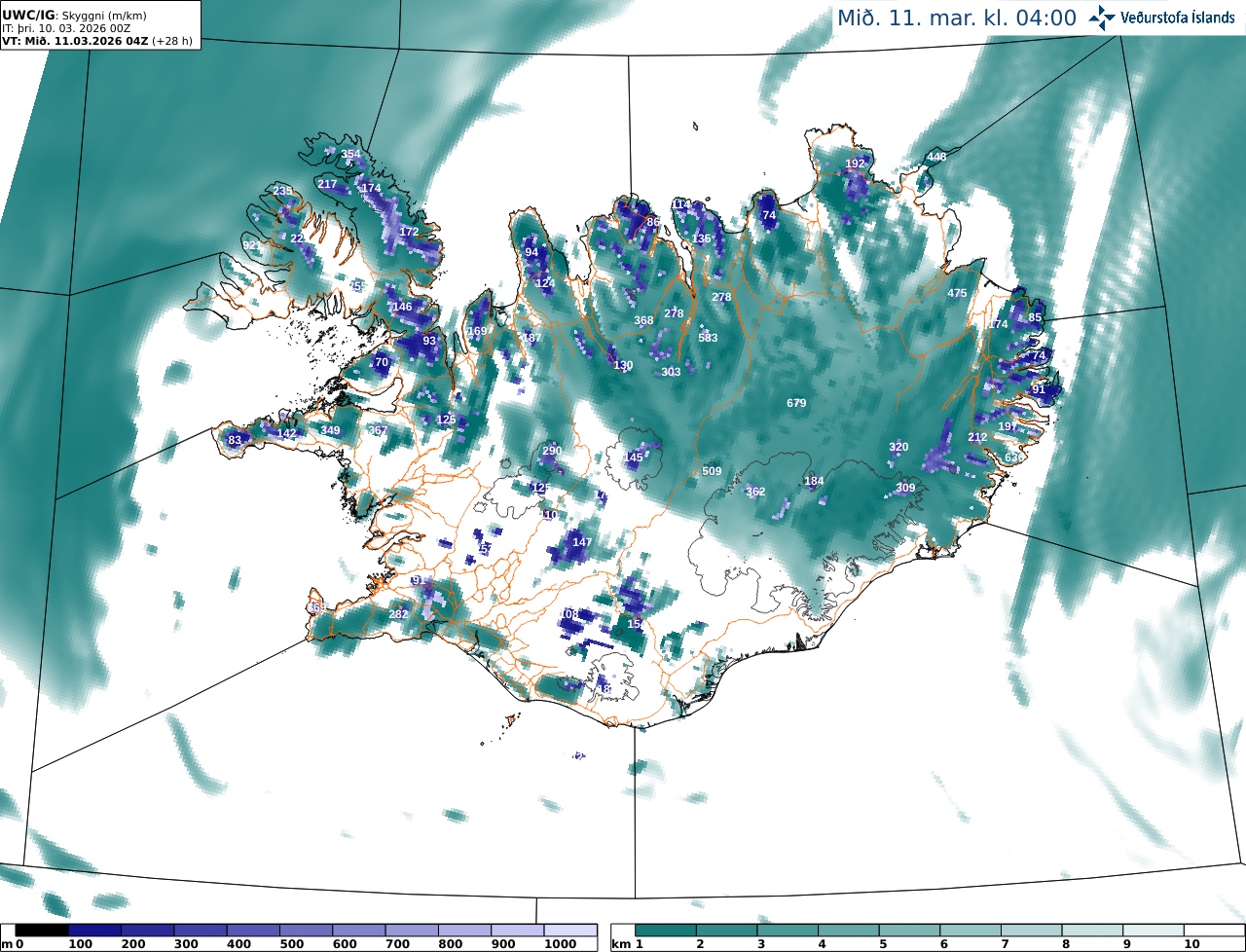Click the visibility value 509 on the map
The image size is (1246, 952).
point(712,471)
